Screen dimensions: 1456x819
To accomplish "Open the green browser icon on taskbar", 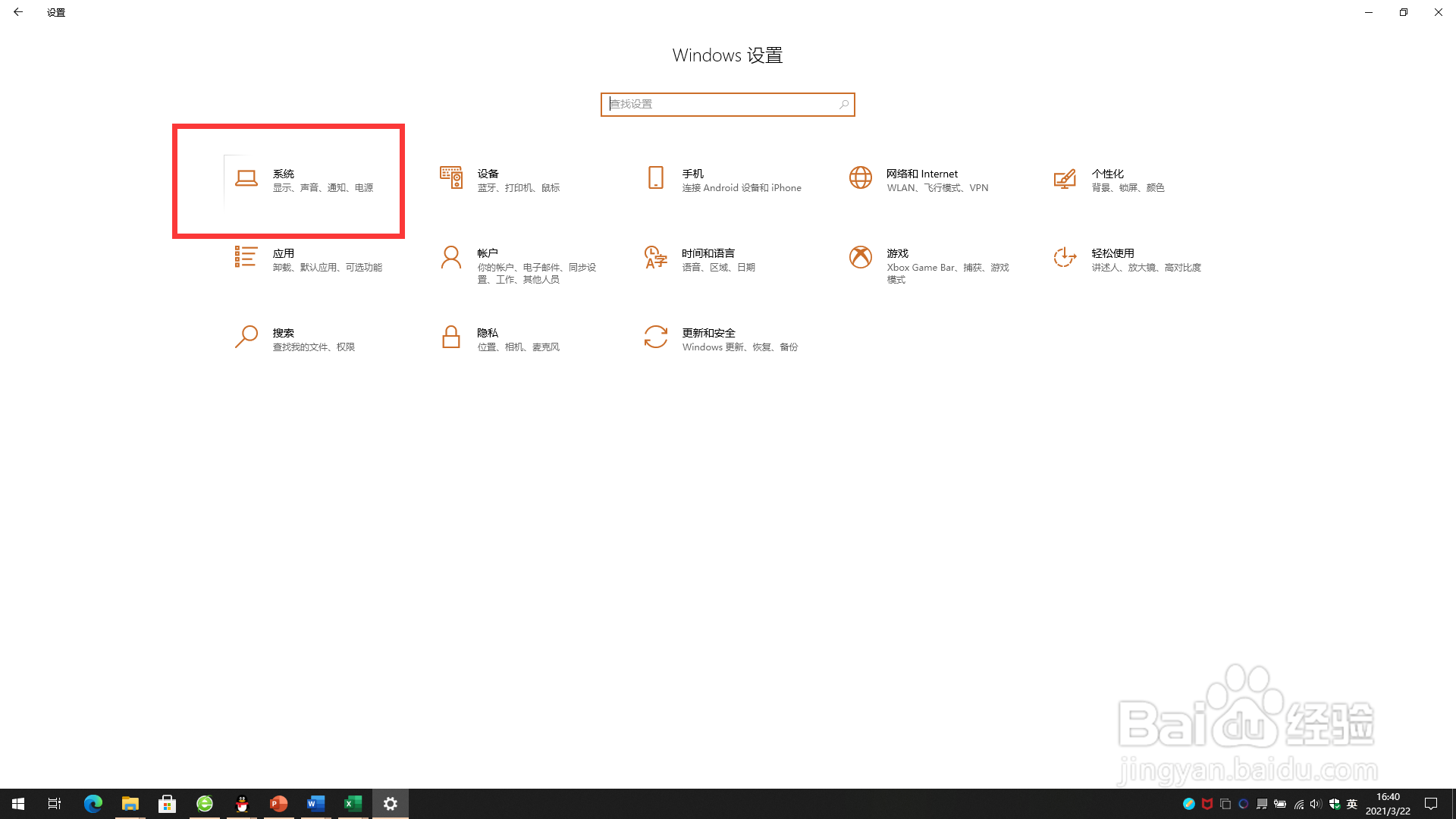I will [x=204, y=804].
